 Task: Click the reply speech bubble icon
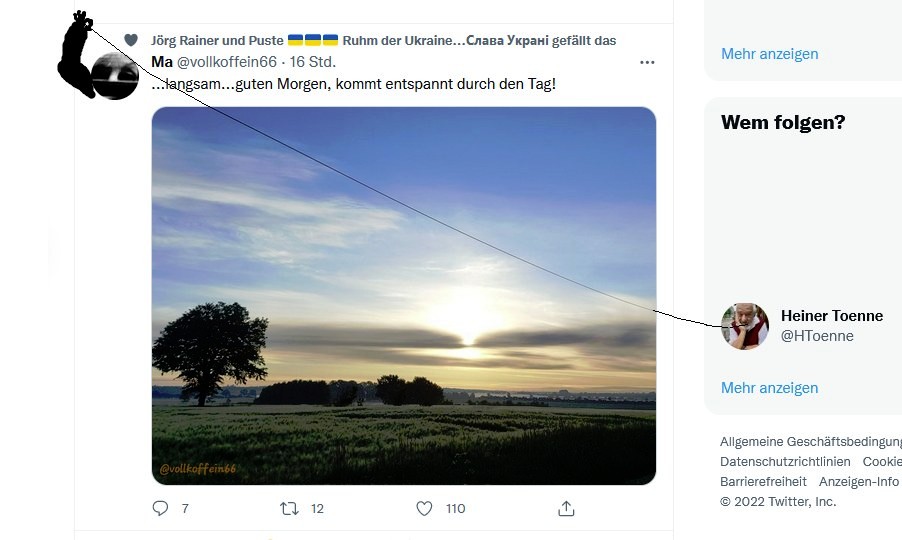[160, 508]
